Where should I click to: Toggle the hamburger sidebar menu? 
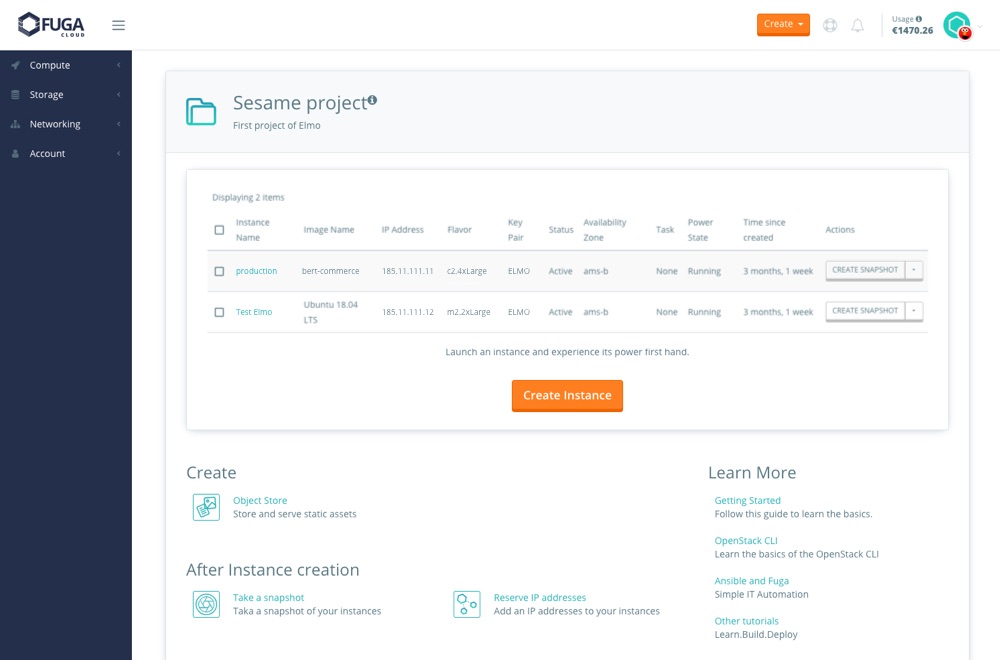(x=119, y=26)
